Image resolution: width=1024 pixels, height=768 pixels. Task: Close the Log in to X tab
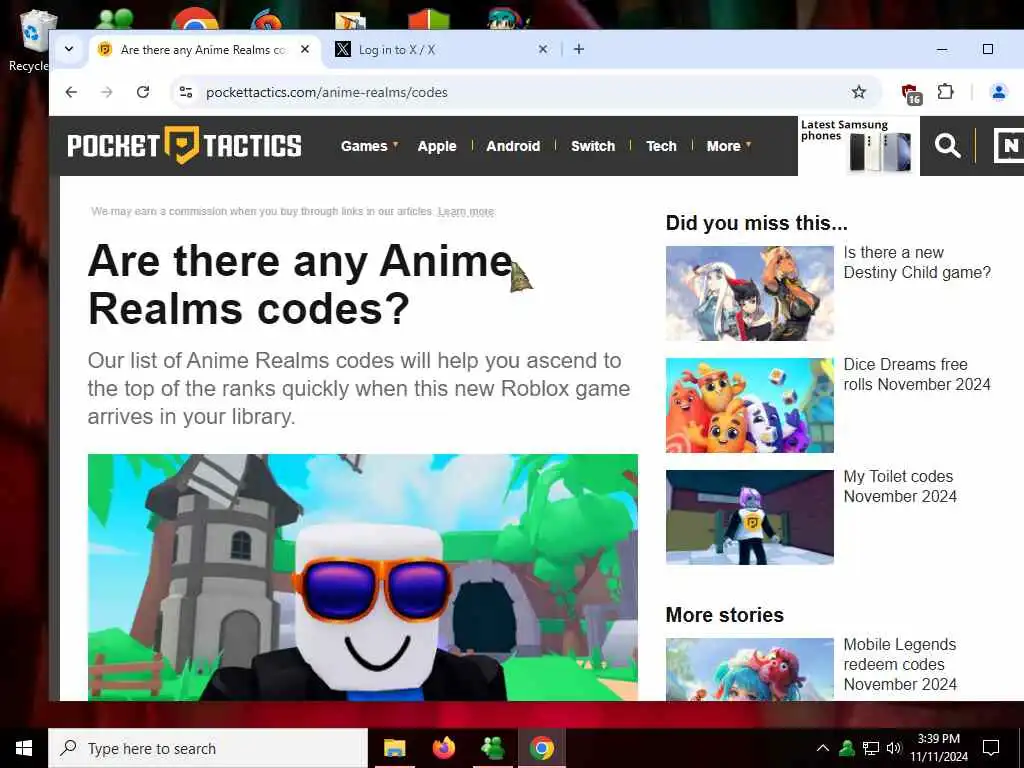(543, 49)
